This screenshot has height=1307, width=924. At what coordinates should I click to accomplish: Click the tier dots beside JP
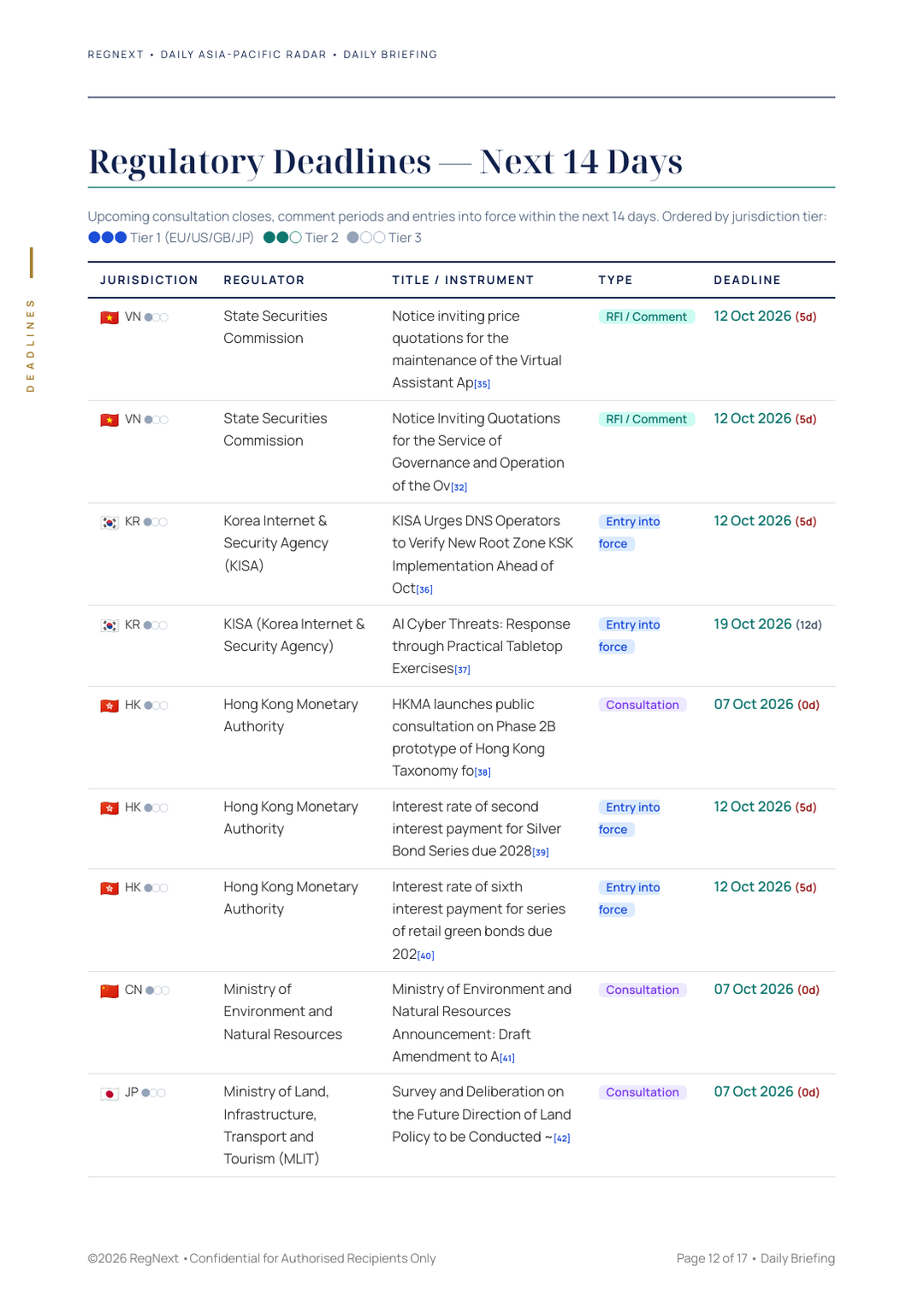point(154,1093)
